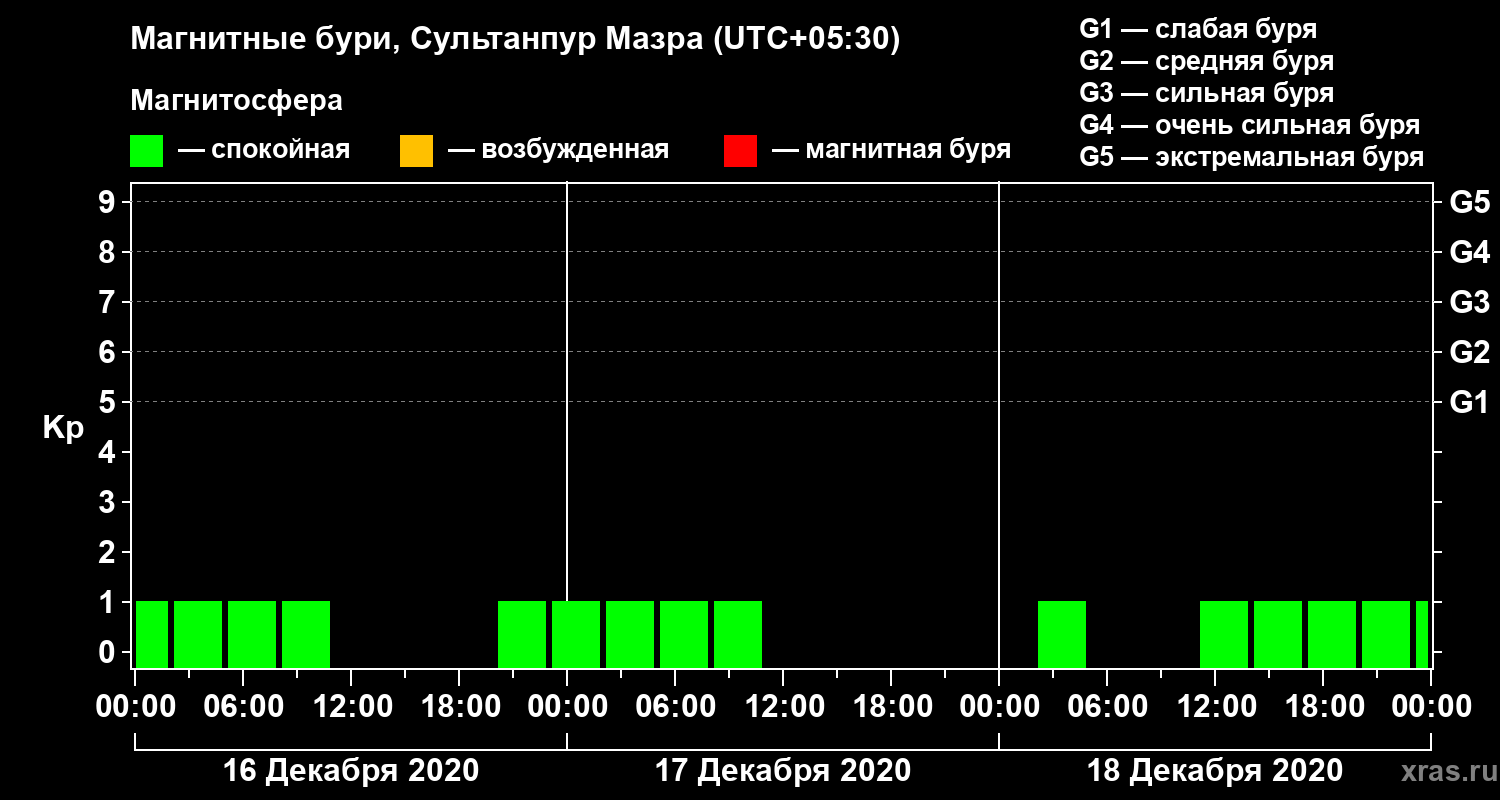Click the right-axis 'G4' storm level label

(x=1469, y=252)
